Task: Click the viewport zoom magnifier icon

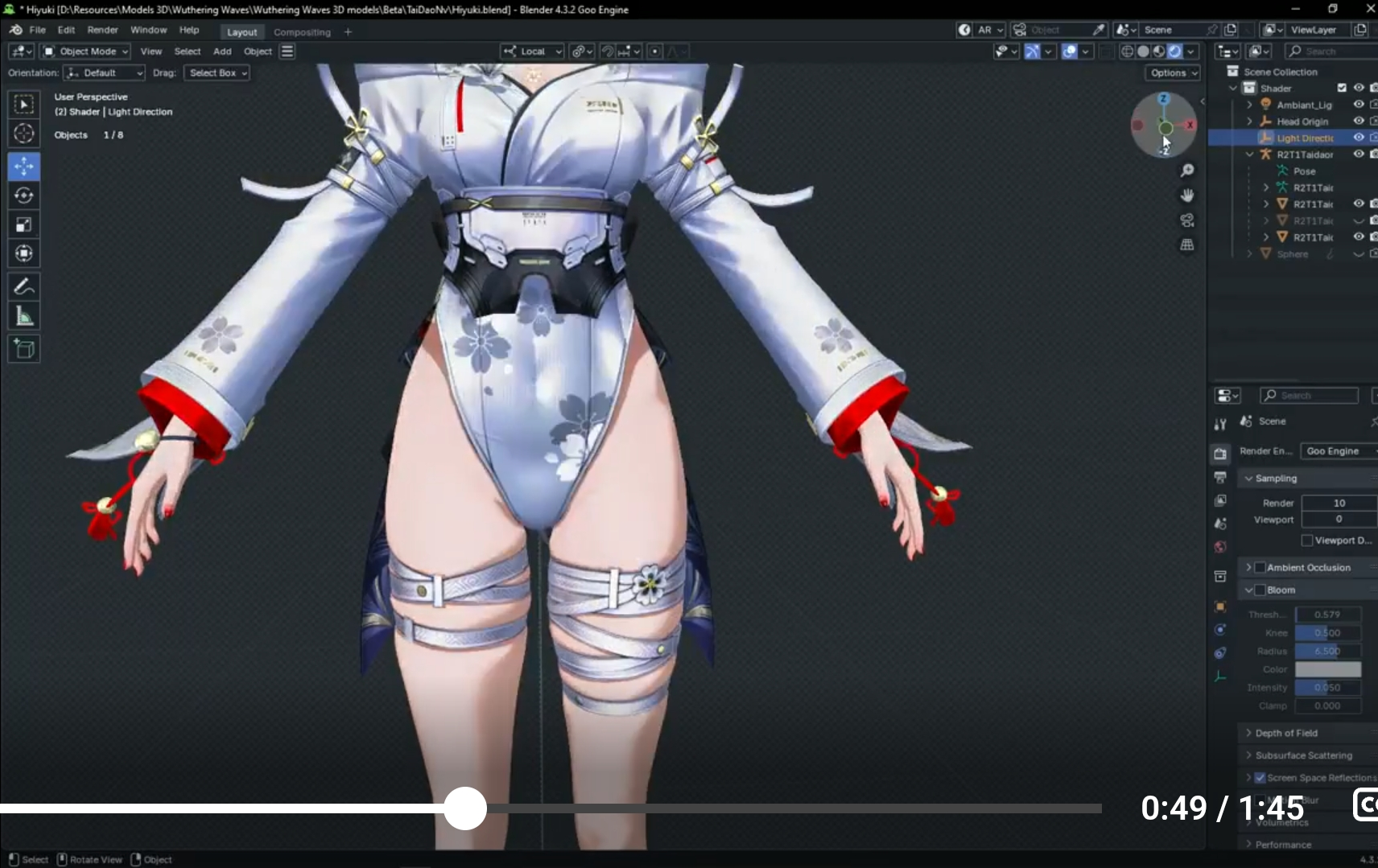Action: [1187, 171]
